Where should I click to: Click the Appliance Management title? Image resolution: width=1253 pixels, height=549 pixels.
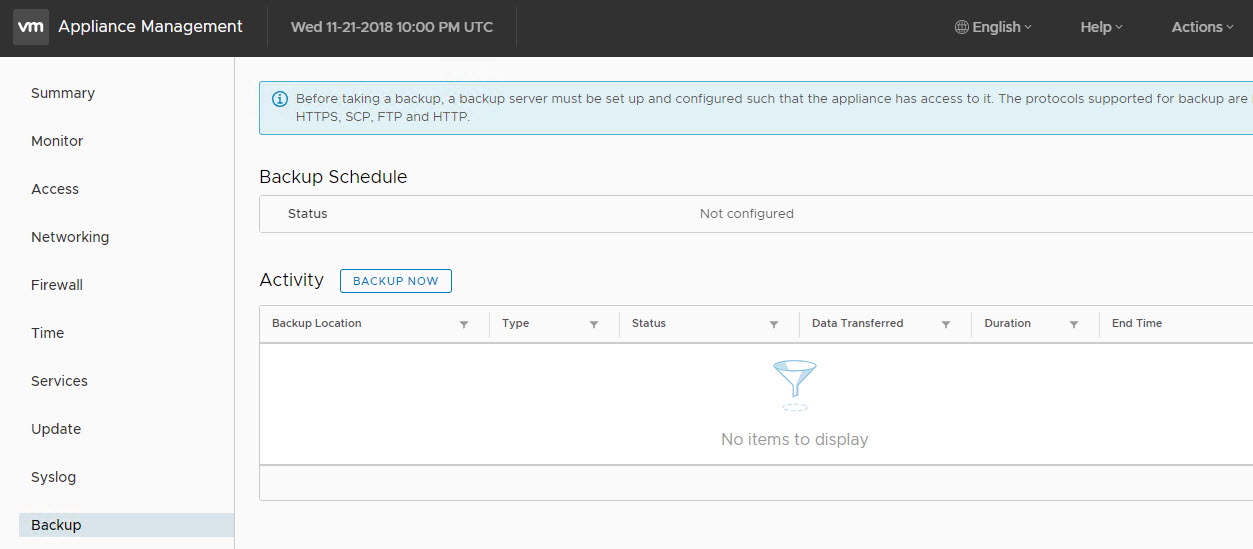150,27
